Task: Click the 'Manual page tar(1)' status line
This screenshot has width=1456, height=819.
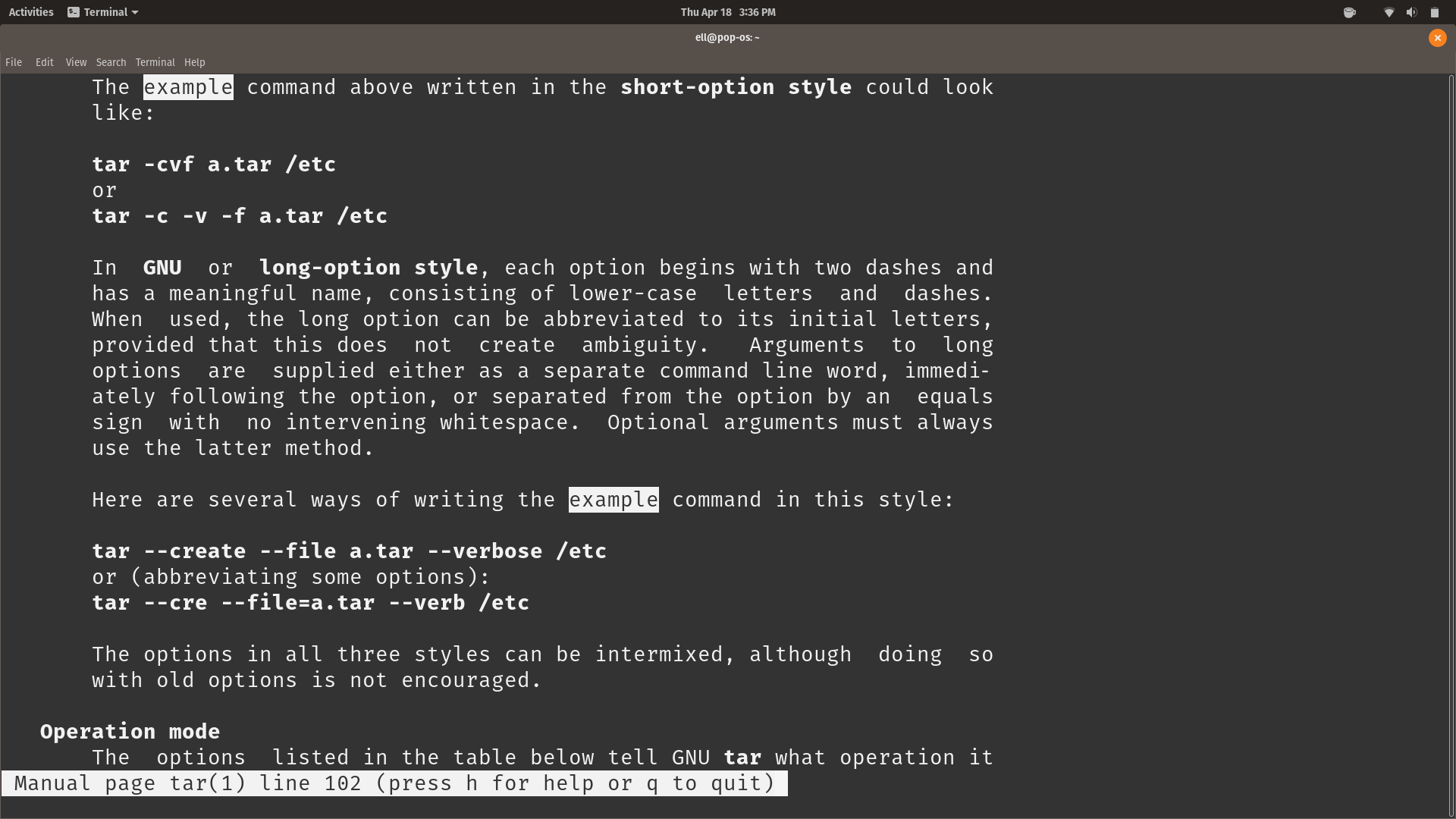Action: tap(394, 783)
